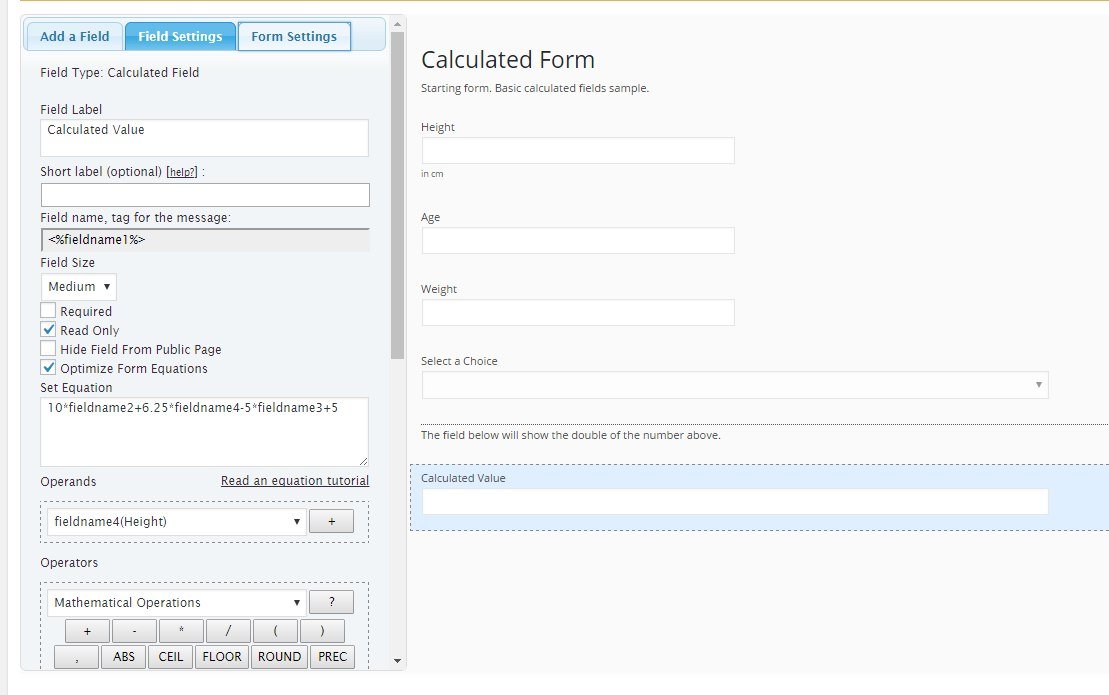Insert the division operator
The width and height of the screenshot is (1109, 695).
tap(228, 631)
